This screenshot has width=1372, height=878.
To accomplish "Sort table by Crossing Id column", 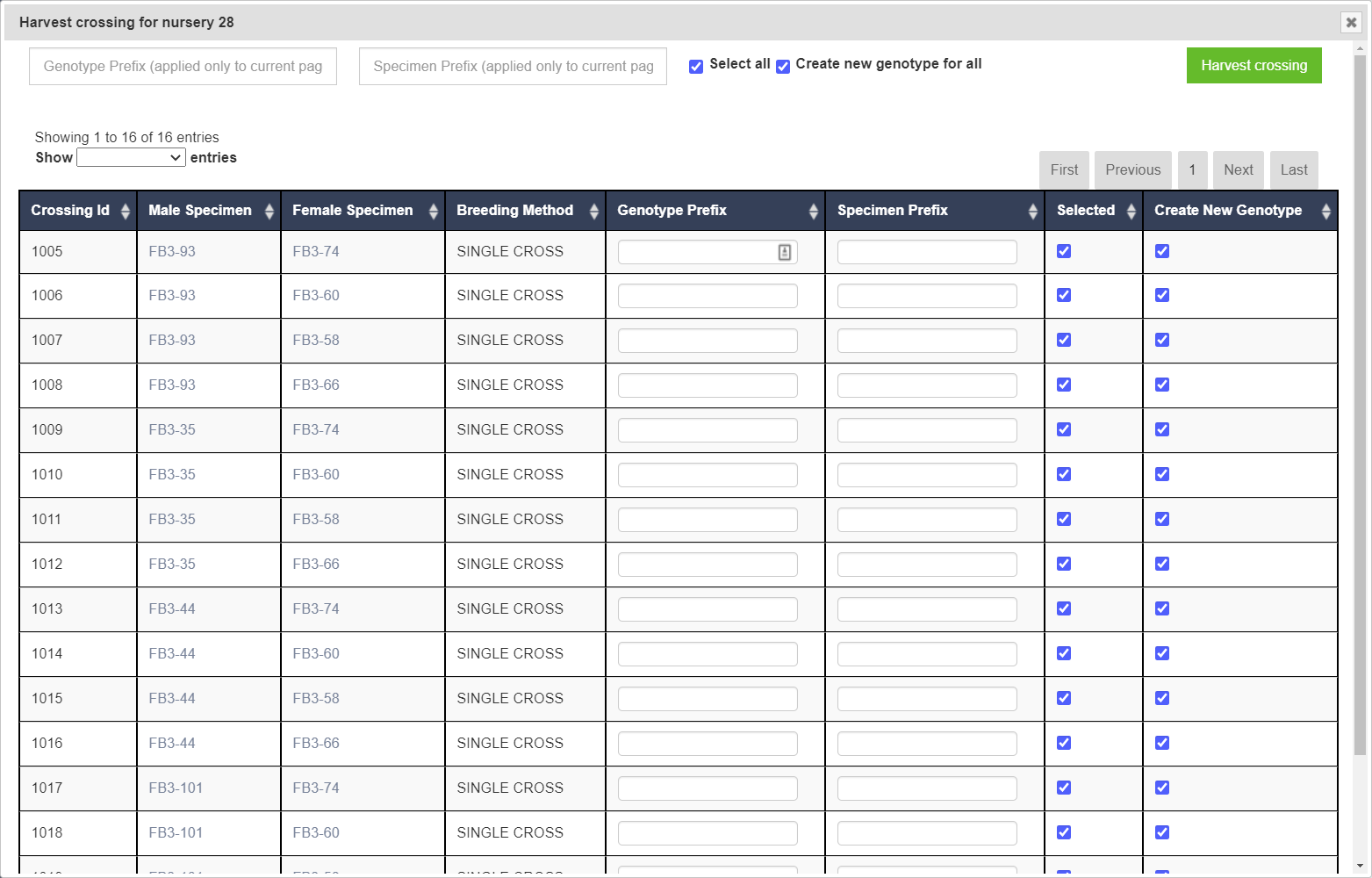I will point(125,211).
